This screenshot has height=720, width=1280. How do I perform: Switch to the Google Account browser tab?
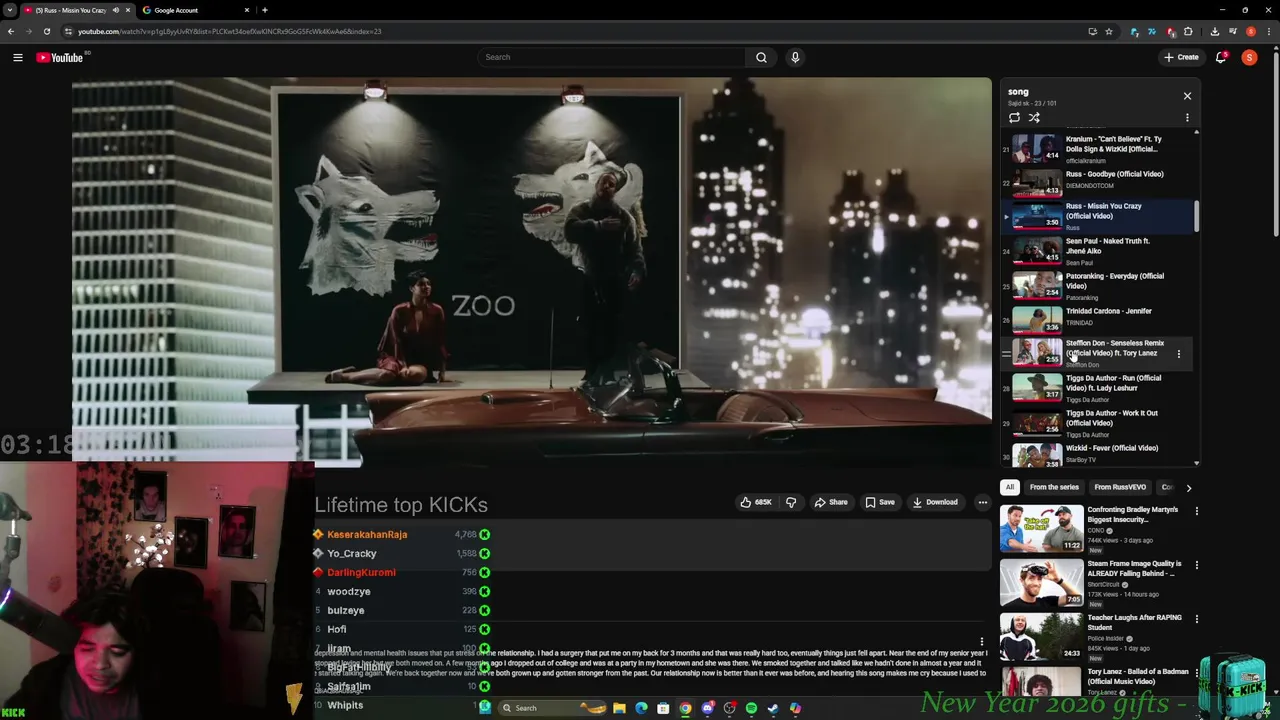(196, 10)
